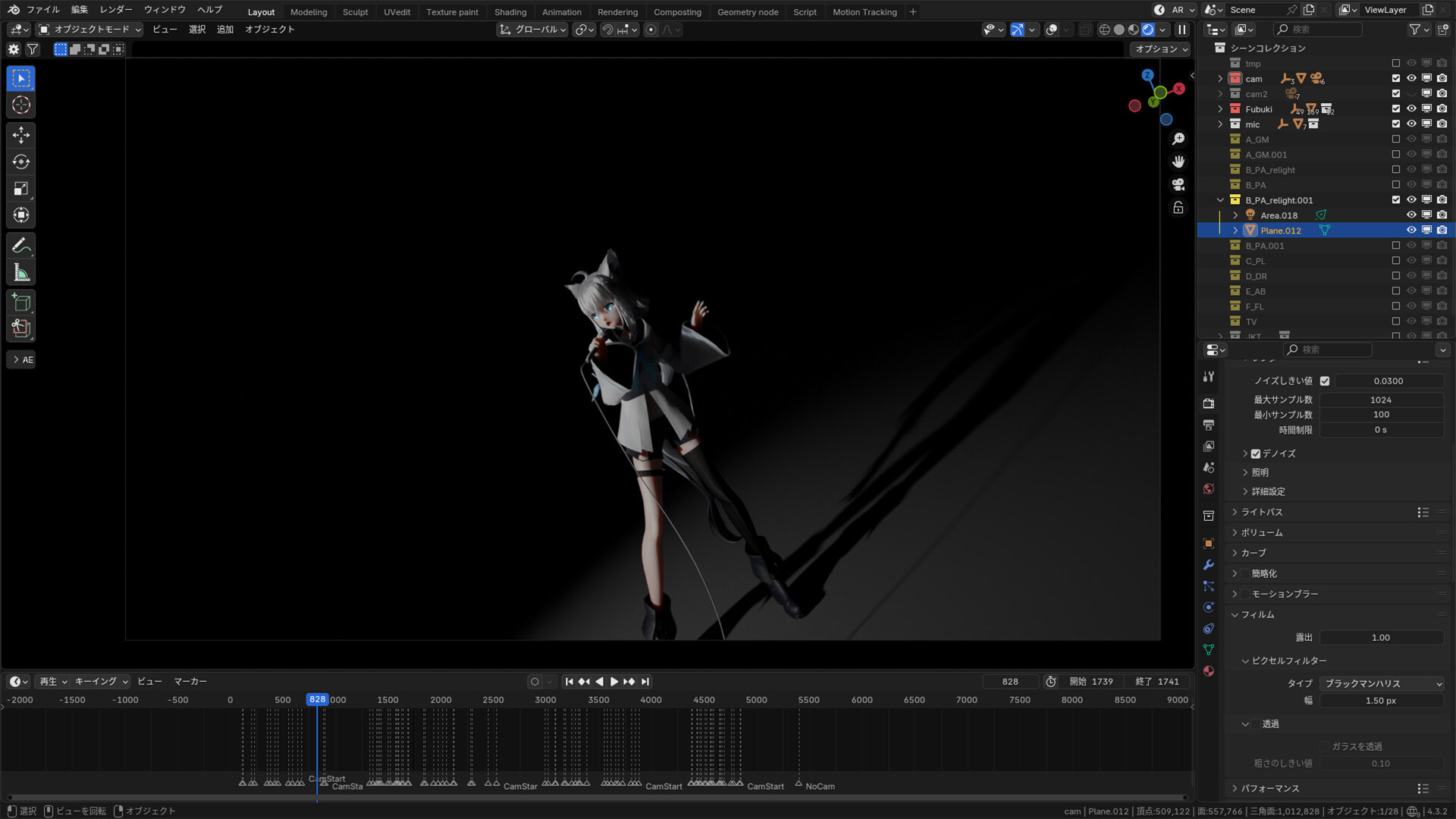1456x819 pixels.
Task: Open the World properties tab
Action: 1209,489
